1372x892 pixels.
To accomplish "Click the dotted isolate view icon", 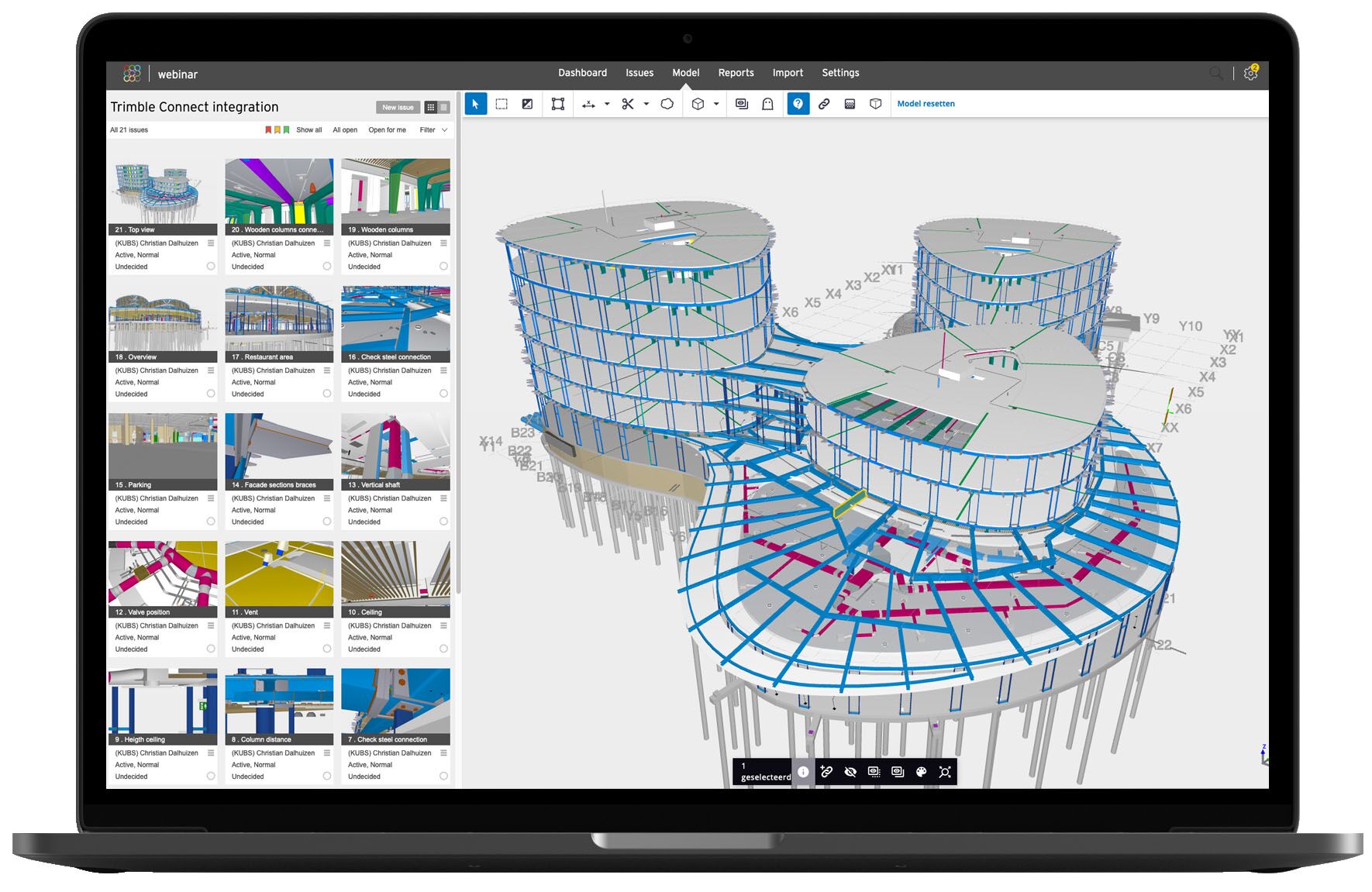I will point(874,772).
